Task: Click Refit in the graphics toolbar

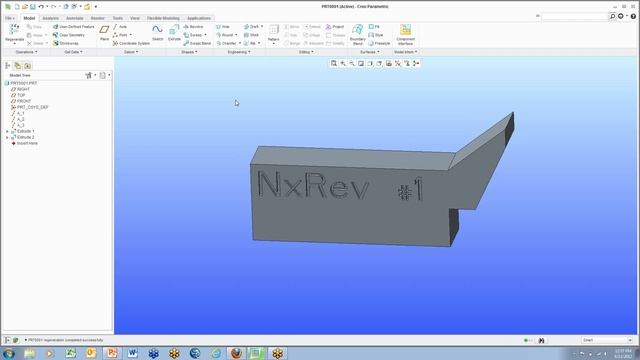Action: pyautogui.click(x=334, y=63)
